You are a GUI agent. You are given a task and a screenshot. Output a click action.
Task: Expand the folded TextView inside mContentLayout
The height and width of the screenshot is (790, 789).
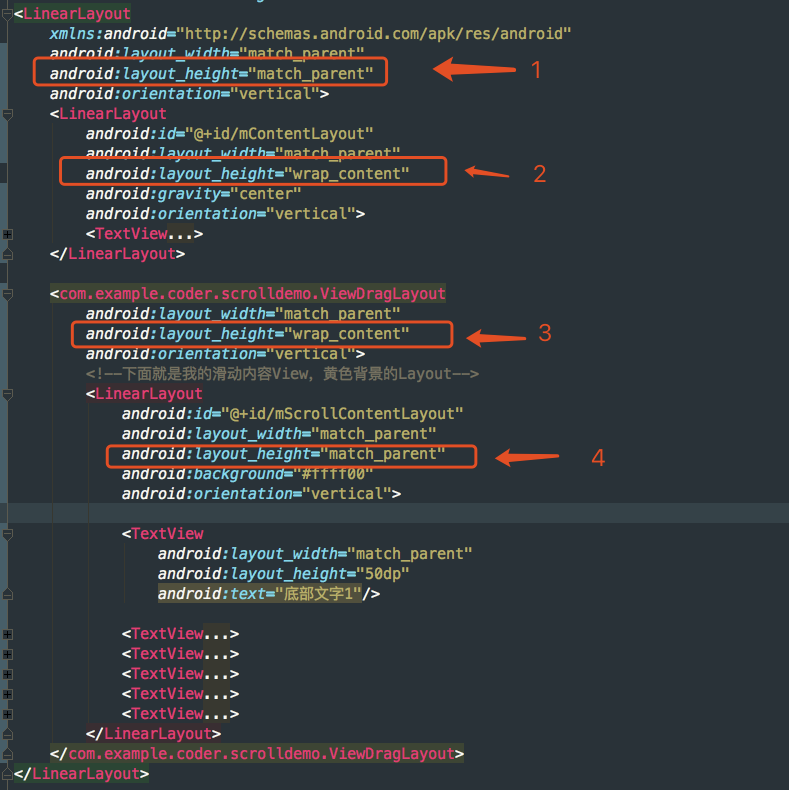click(7, 234)
